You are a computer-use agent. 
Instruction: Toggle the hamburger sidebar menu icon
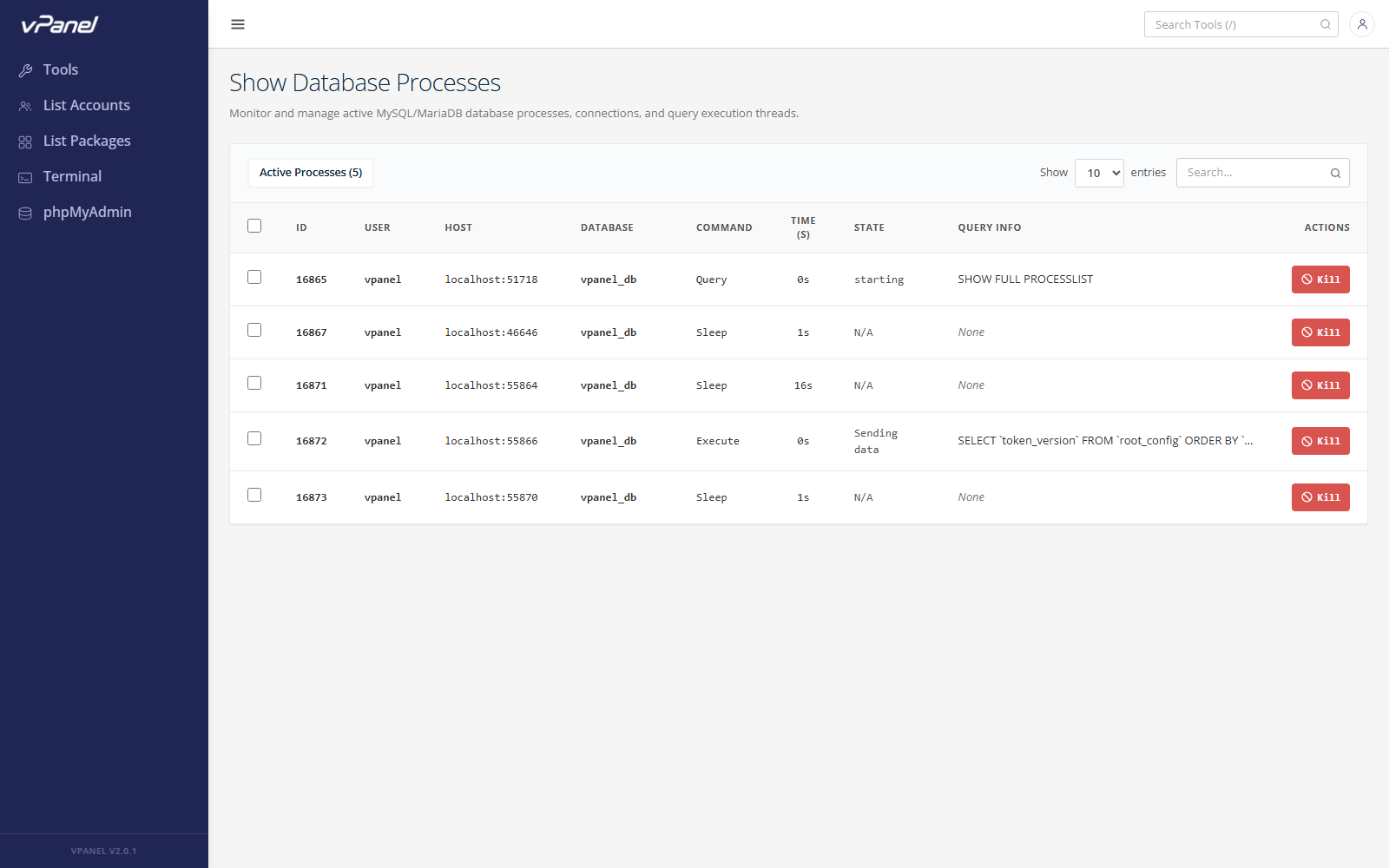click(x=238, y=24)
